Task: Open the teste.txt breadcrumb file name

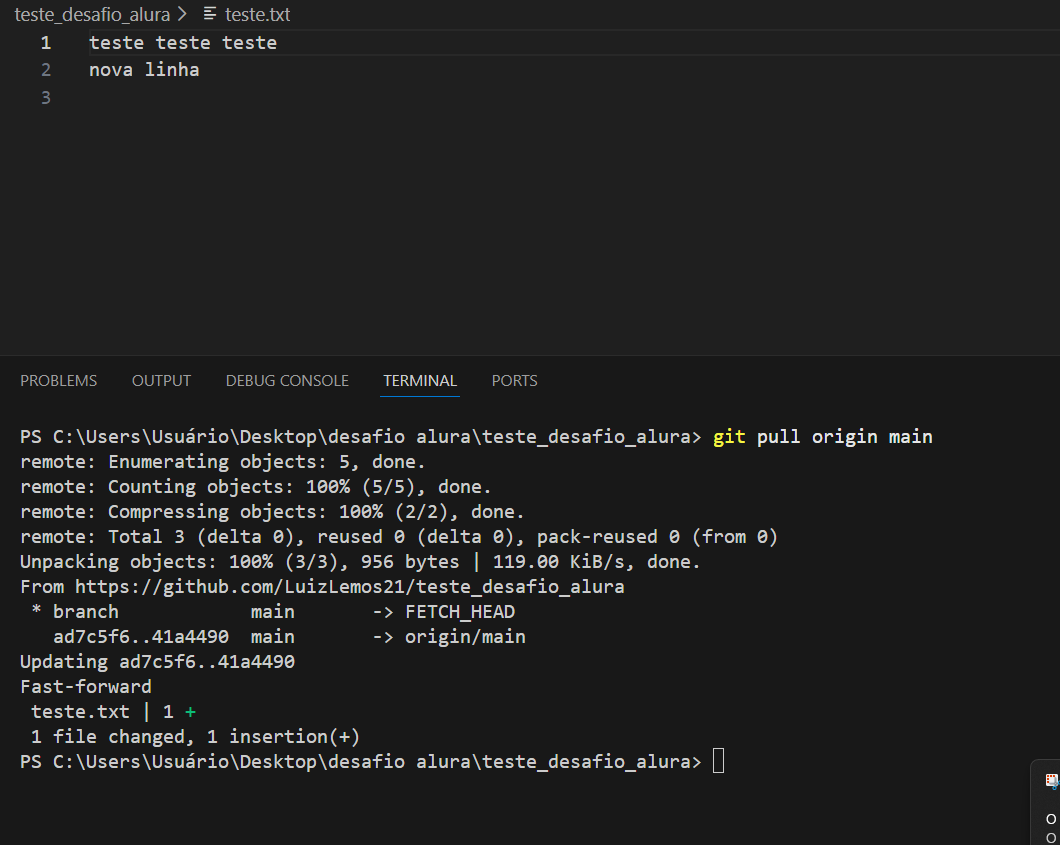Action: (258, 14)
